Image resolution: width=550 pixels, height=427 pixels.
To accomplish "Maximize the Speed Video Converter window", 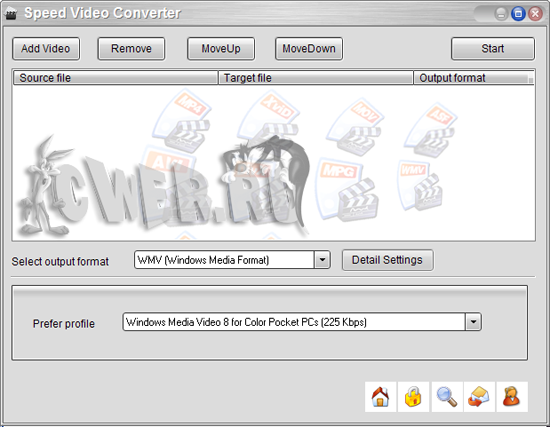I will [518, 14].
